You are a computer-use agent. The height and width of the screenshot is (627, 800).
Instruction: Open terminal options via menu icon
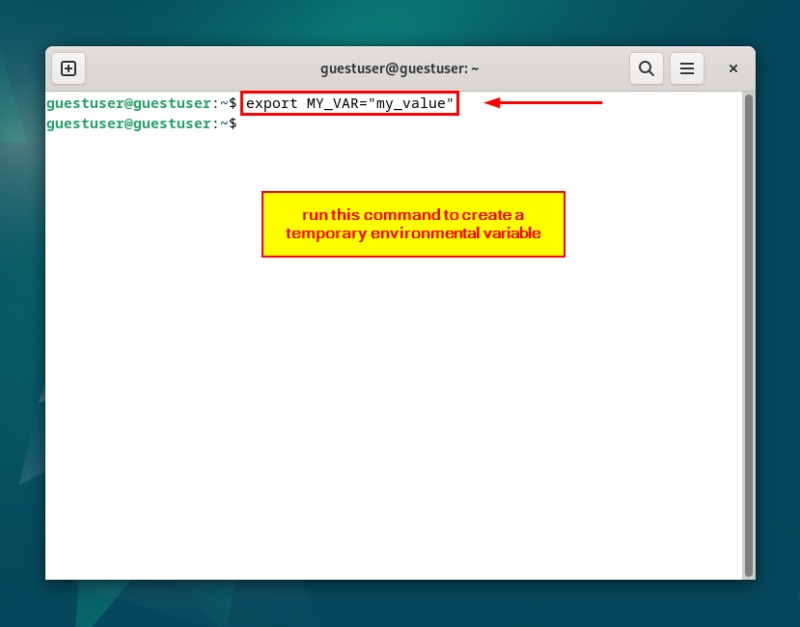point(687,68)
